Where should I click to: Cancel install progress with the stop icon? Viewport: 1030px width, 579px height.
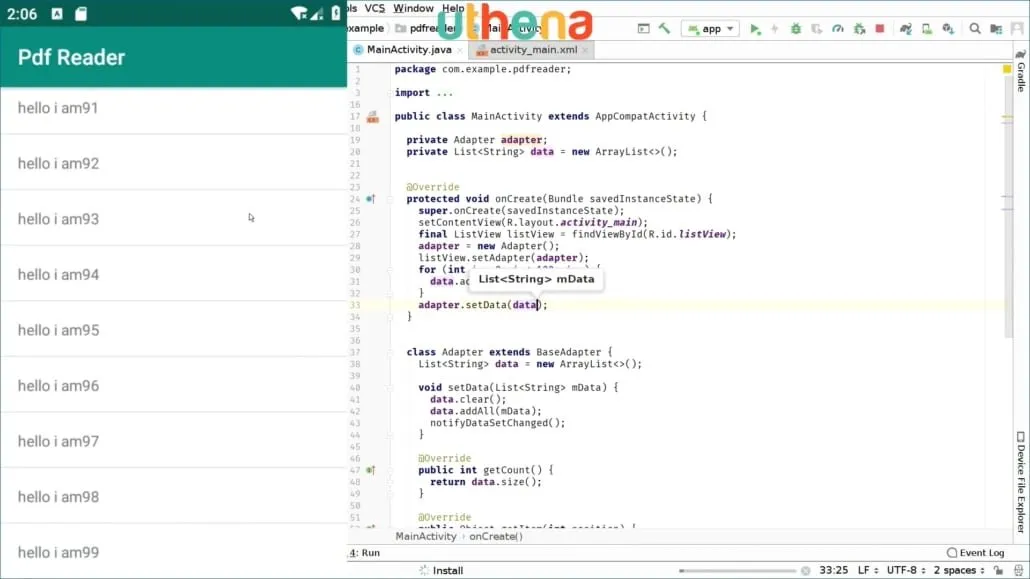click(x=805, y=570)
